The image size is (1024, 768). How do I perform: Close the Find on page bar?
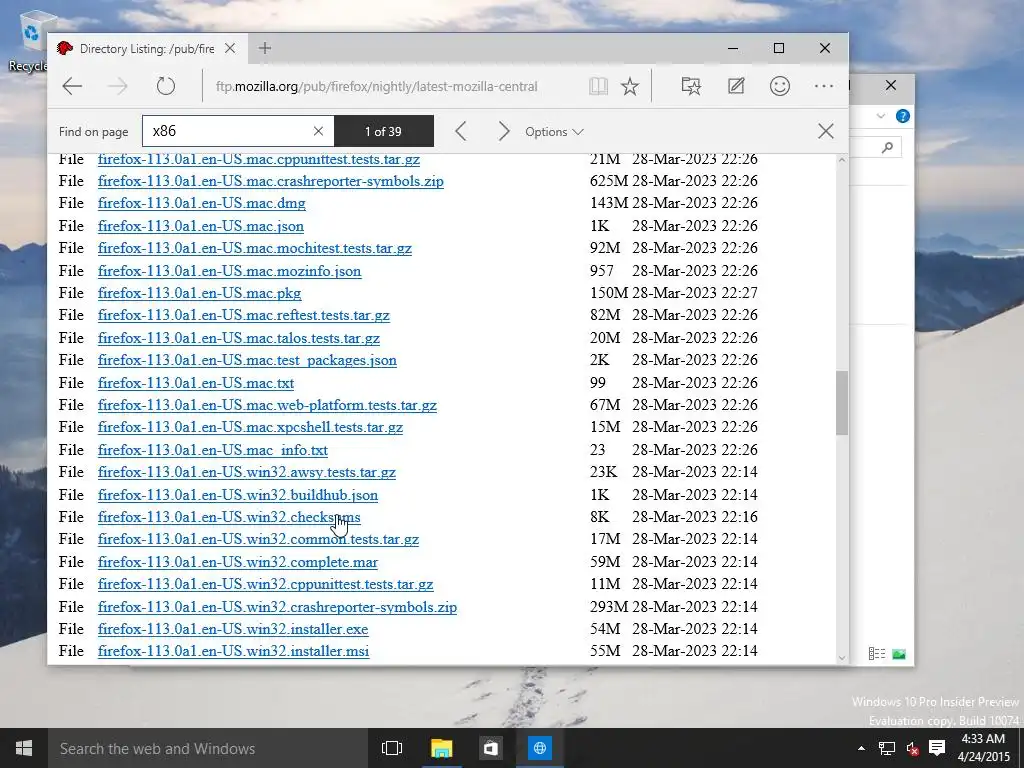(x=825, y=131)
